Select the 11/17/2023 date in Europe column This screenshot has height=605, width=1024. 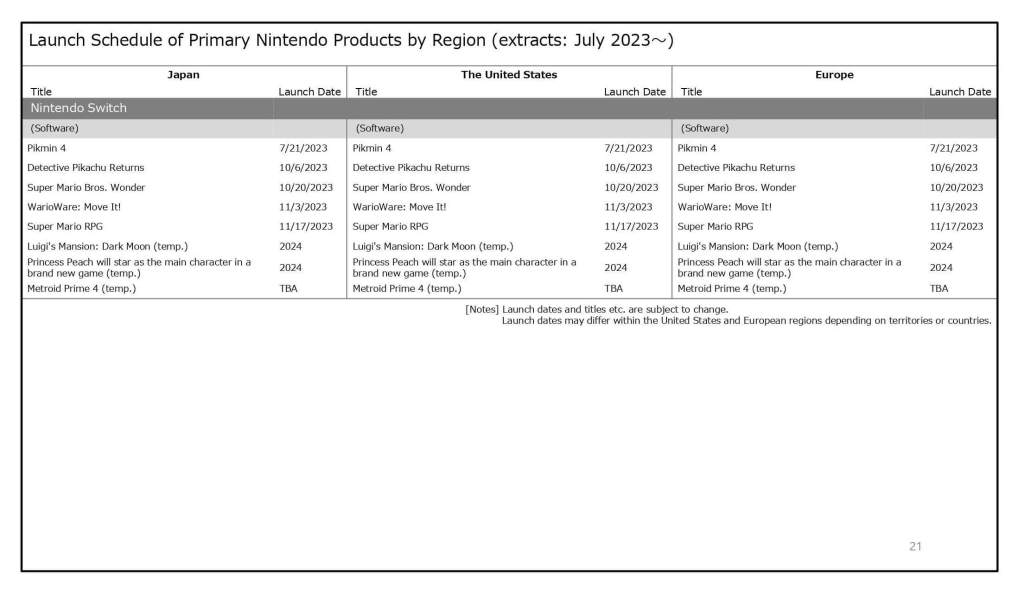tap(956, 226)
